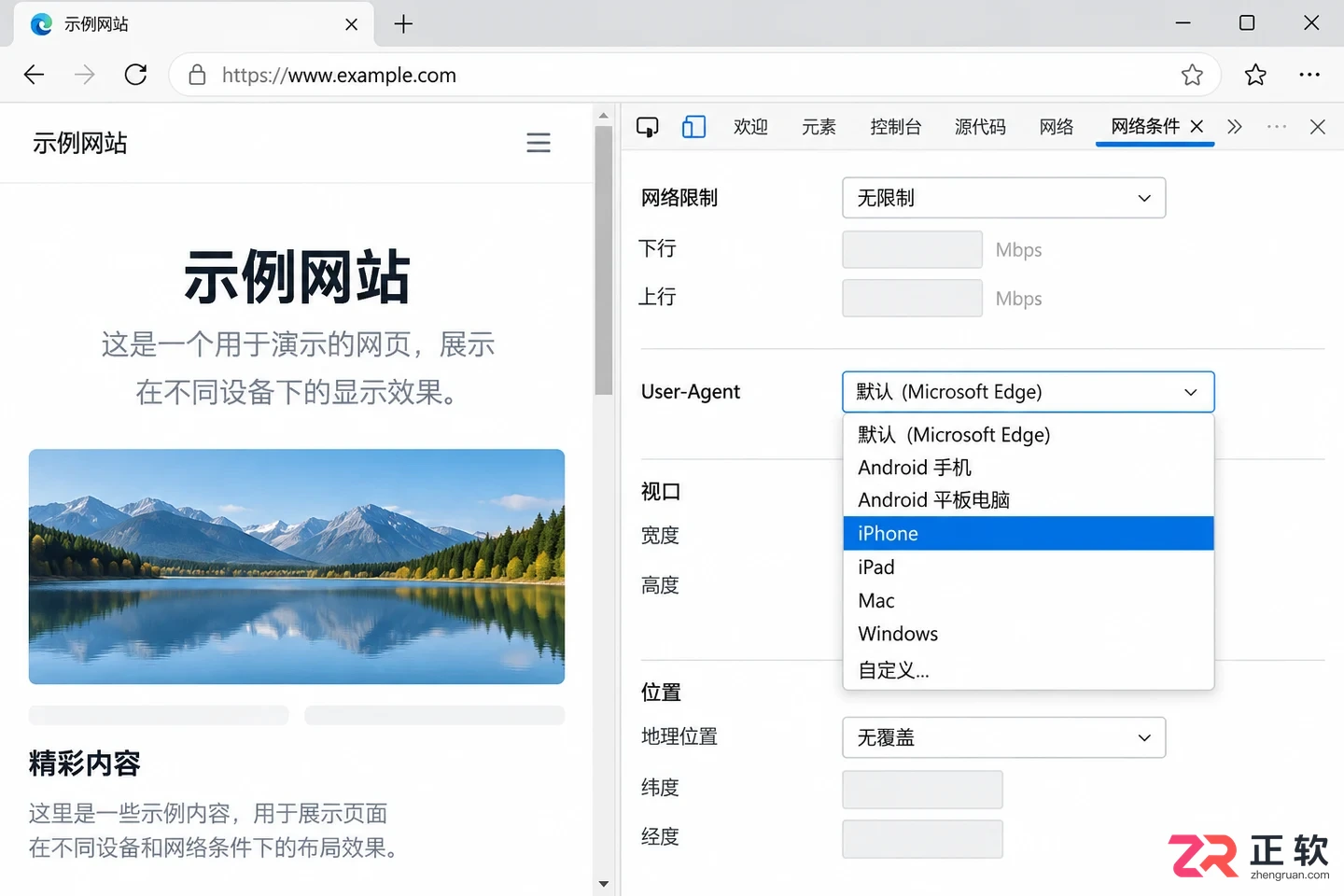Click the 下行 Mbps input field
Image resolution: width=1344 pixels, height=896 pixels.
click(x=912, y=249)
